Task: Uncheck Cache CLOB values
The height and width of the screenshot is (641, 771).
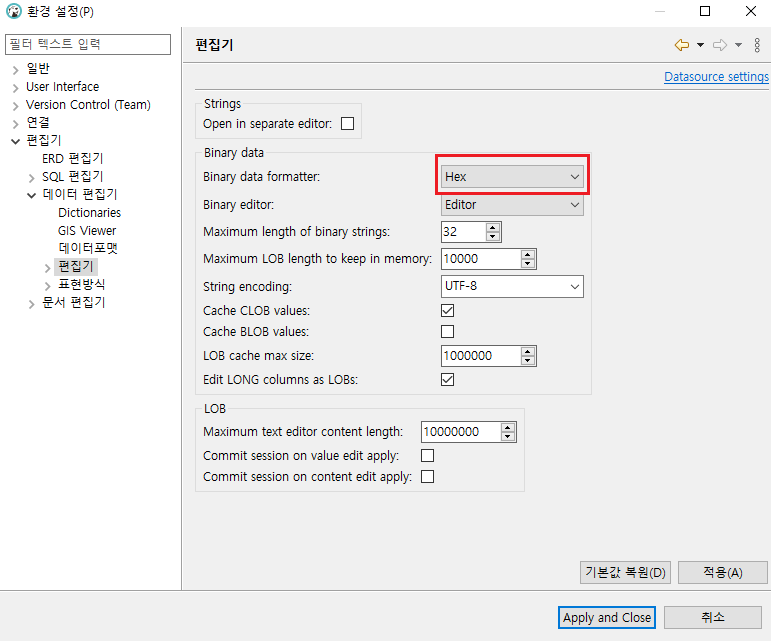Action: click(x=447, y=311)
